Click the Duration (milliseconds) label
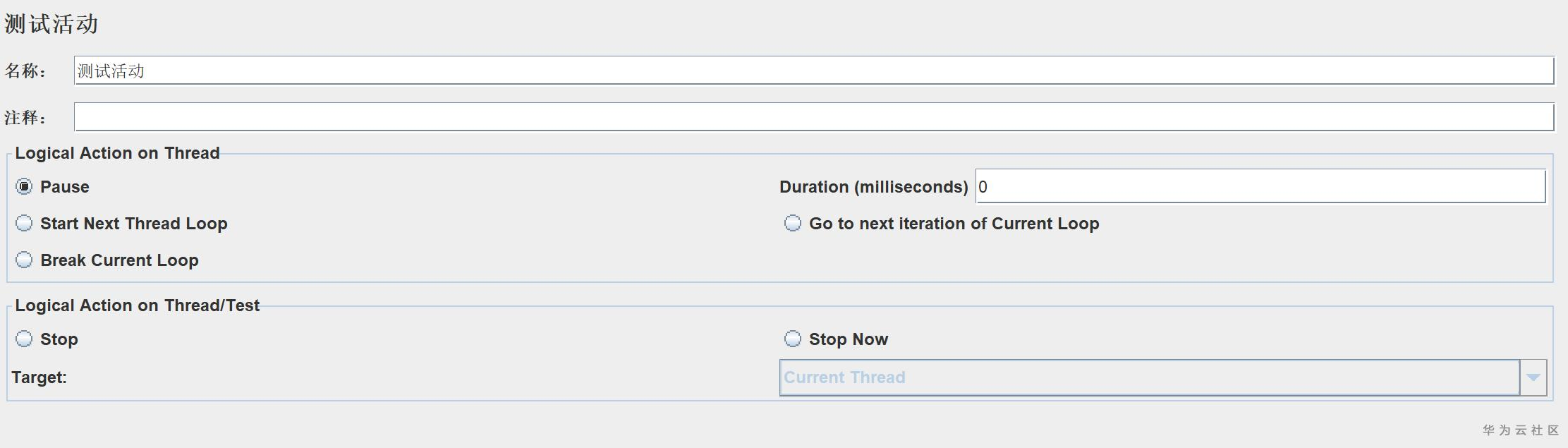 (x=873, y=187)
